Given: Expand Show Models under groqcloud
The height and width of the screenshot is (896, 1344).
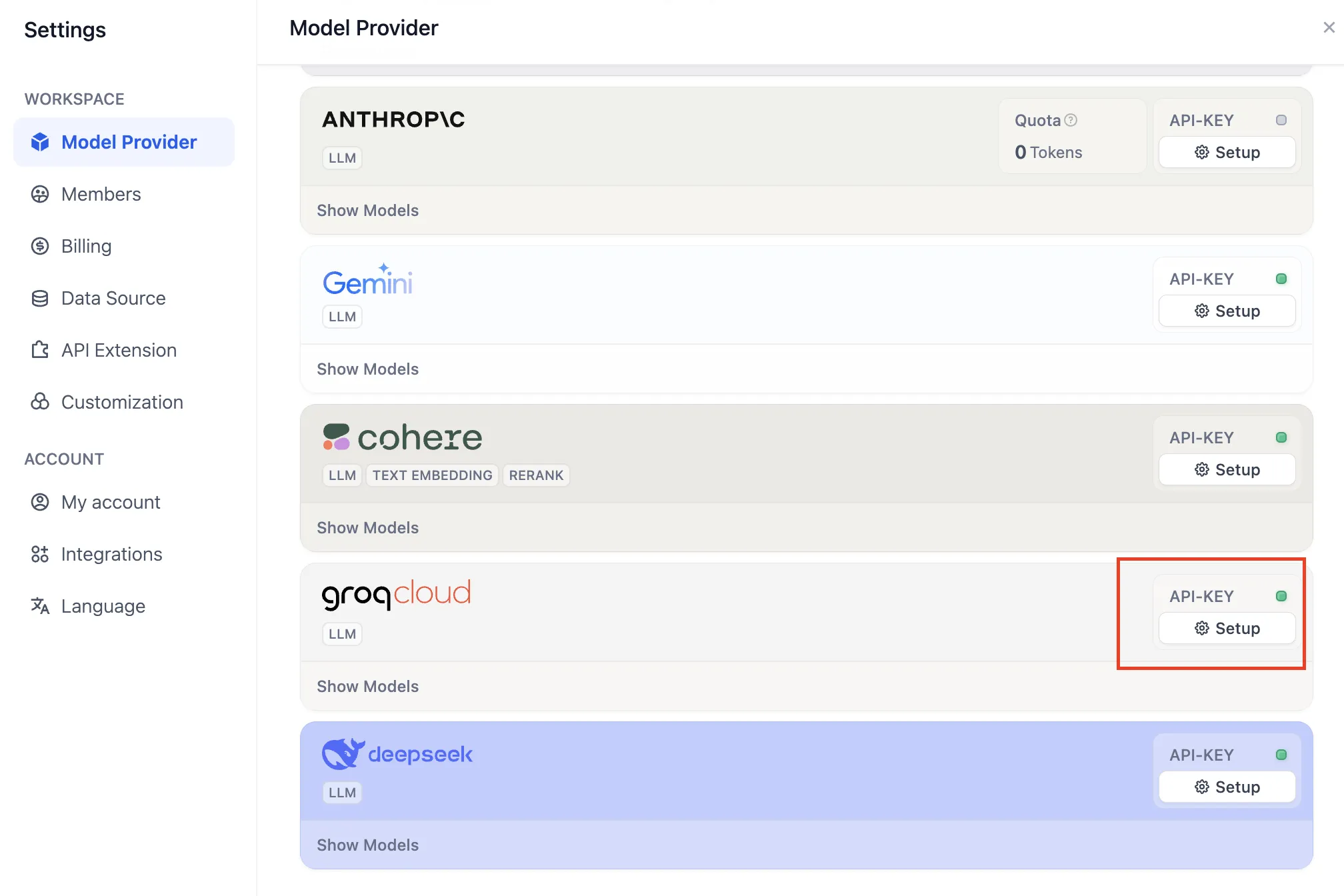Looking at the screenshot, I should [367, 686].
